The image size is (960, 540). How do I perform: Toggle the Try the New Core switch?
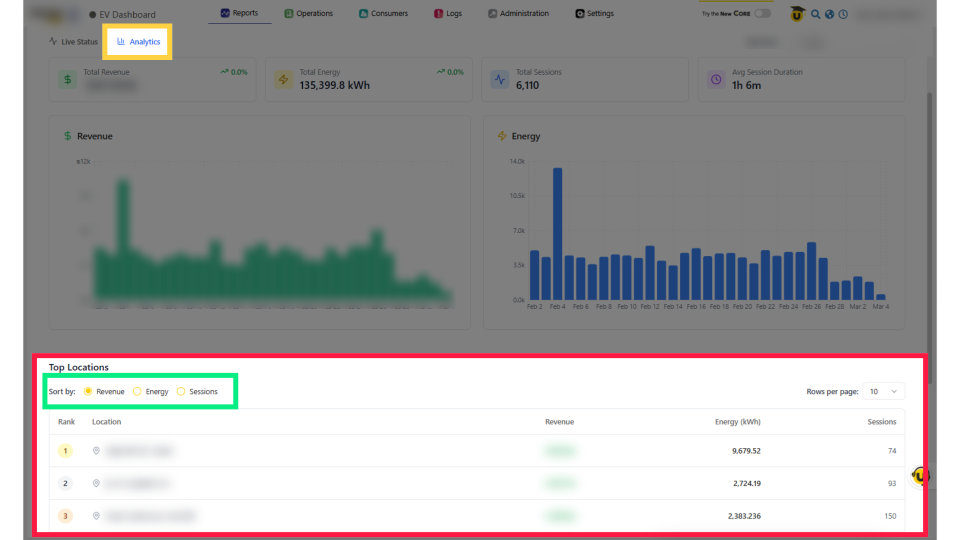762,14
